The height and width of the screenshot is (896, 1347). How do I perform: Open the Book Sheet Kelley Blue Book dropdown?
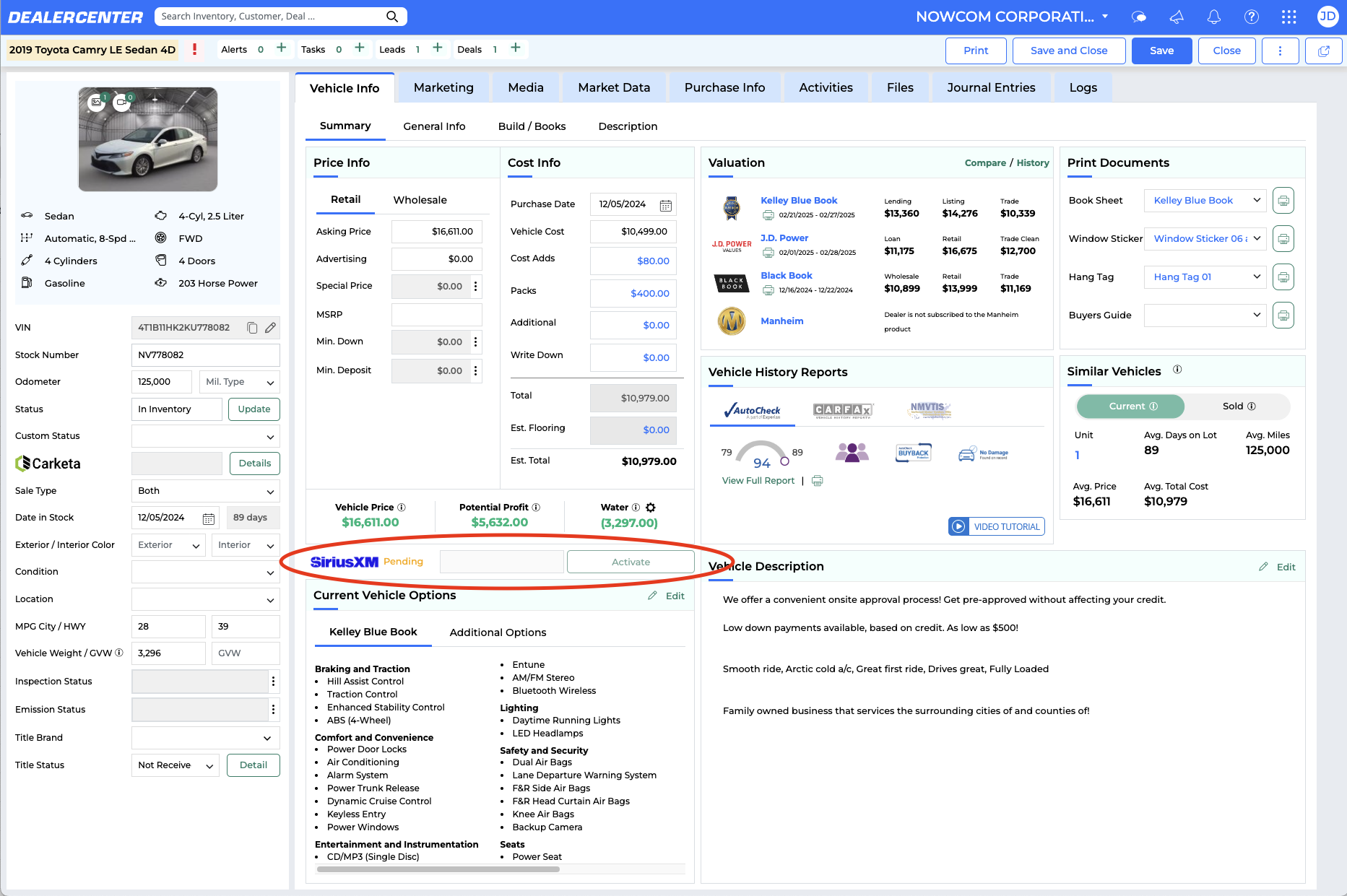1205,201
